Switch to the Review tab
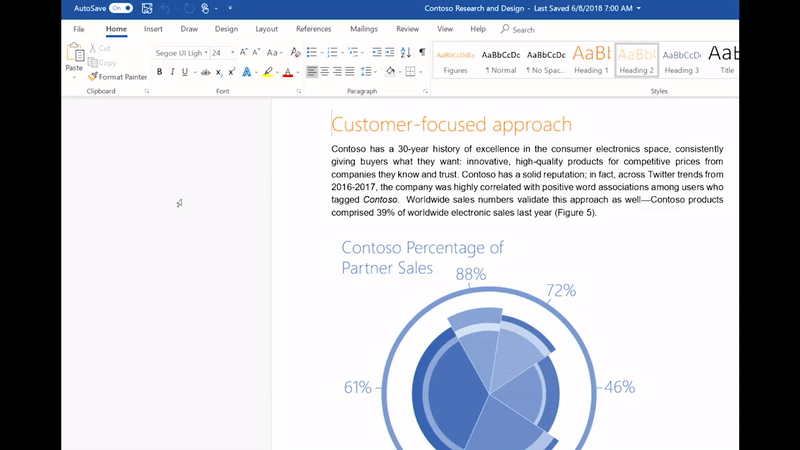Image resolution: width=800 pixels, height=450 pixels. click(407, 29)
